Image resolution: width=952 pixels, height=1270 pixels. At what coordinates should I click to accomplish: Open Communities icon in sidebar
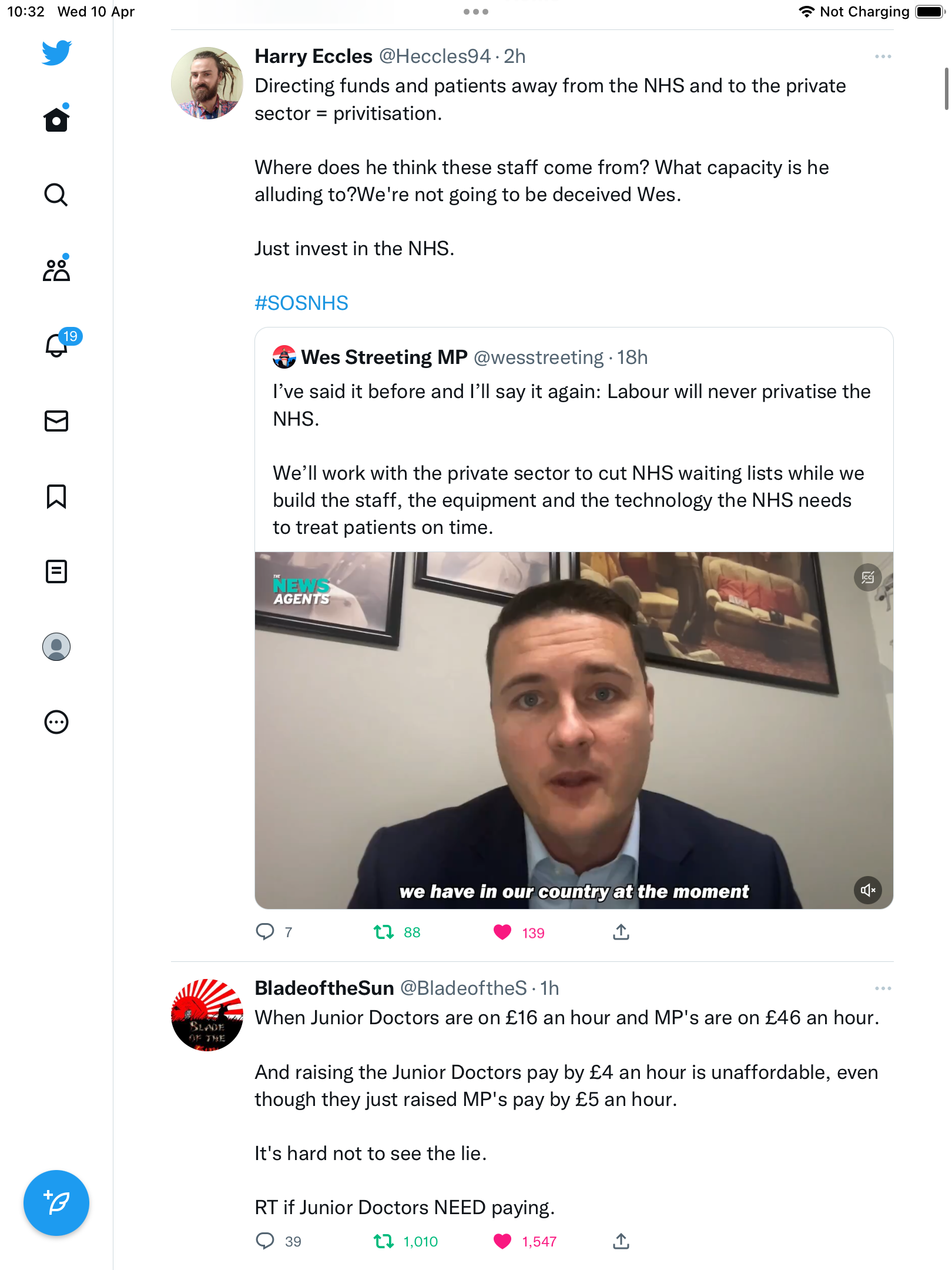pyautogui.click(x=56, y=269)
